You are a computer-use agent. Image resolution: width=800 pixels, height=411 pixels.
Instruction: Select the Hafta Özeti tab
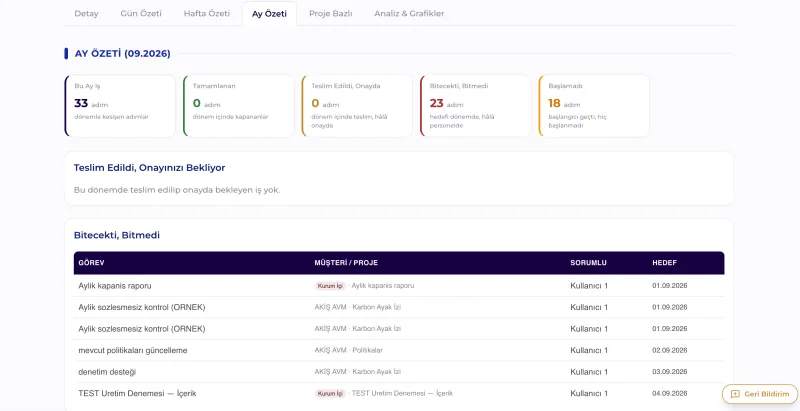pyautogui.click(x=207, y=14)
